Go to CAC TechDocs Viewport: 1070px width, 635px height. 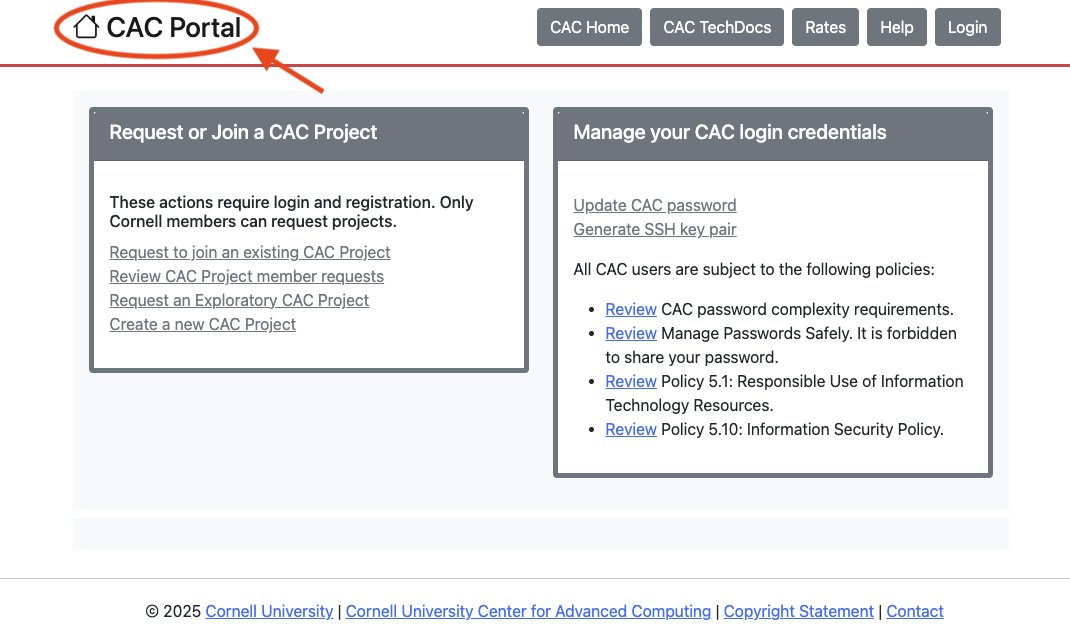(717, 28)
